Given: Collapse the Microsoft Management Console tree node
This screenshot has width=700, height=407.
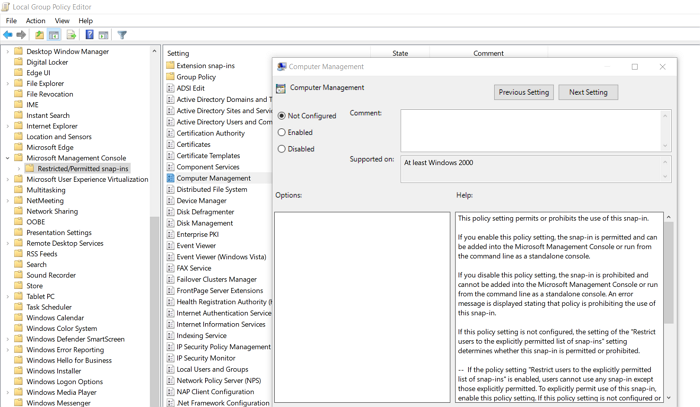Looking at the screenshot, I should point(8,158).
